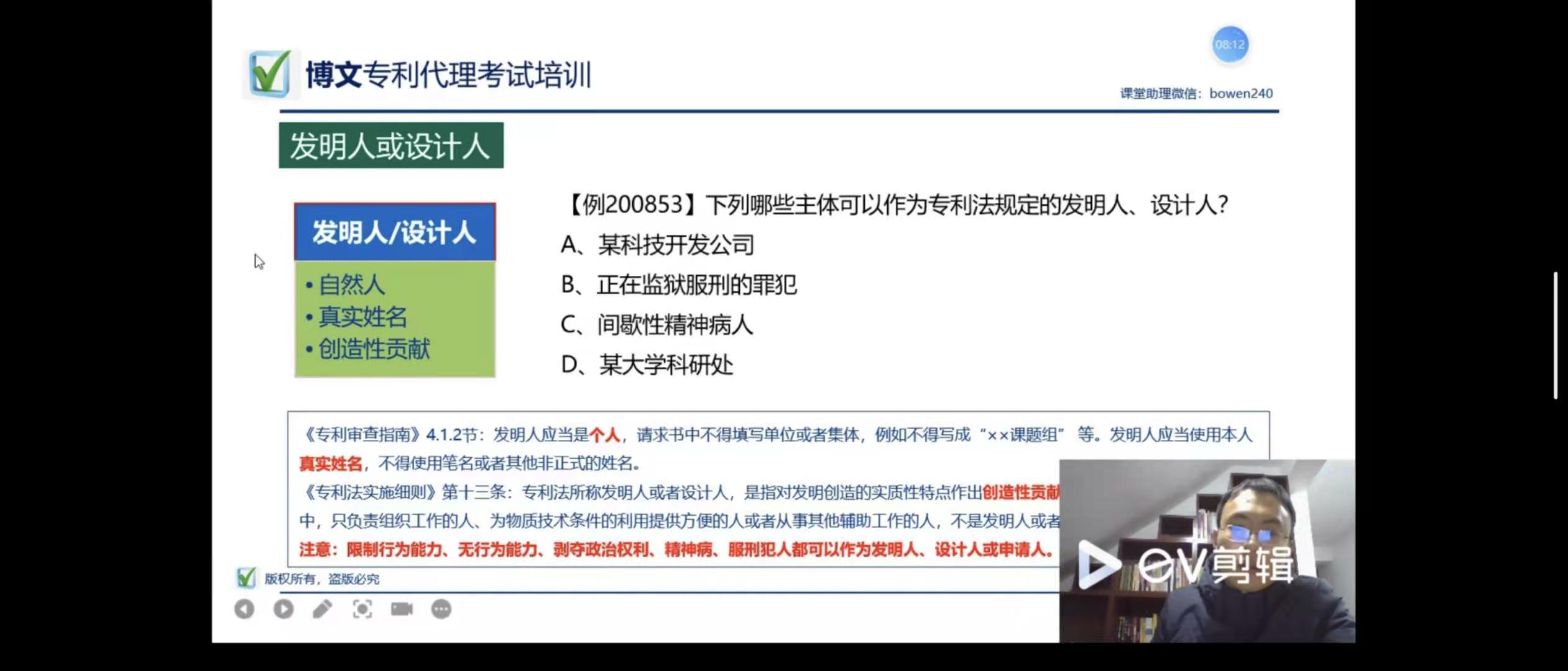Select answer option D 某大学科研处
The image size is (1568, 671).
647,365
